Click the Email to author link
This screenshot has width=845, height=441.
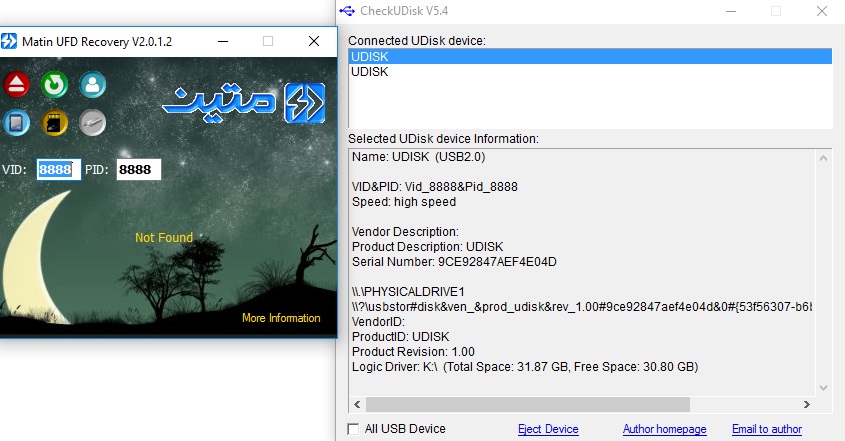pyautogui.click(x=767, y=429)
